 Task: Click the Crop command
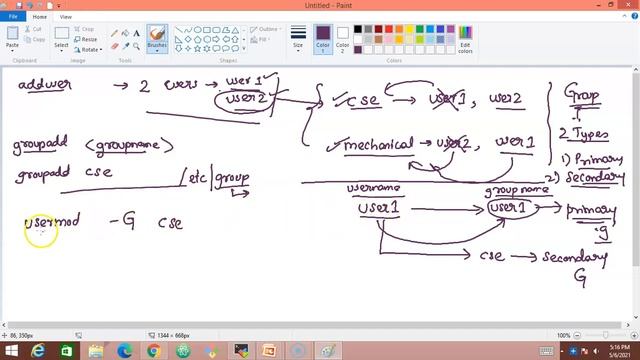pos(84,29)
